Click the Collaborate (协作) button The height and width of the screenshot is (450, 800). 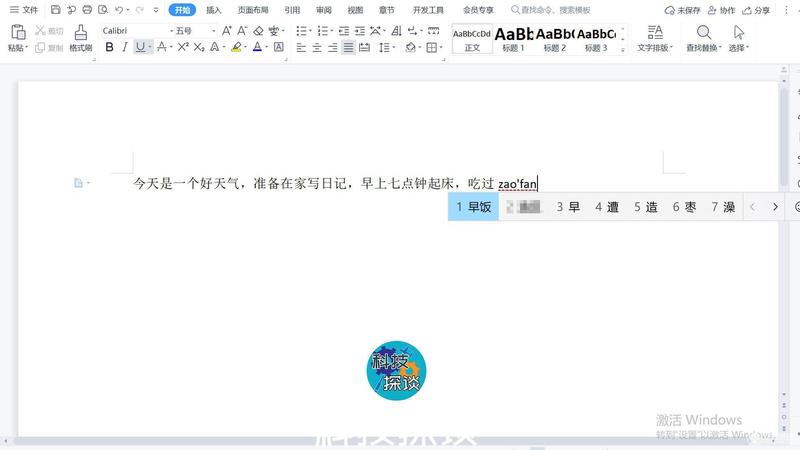tap(721, 10)
